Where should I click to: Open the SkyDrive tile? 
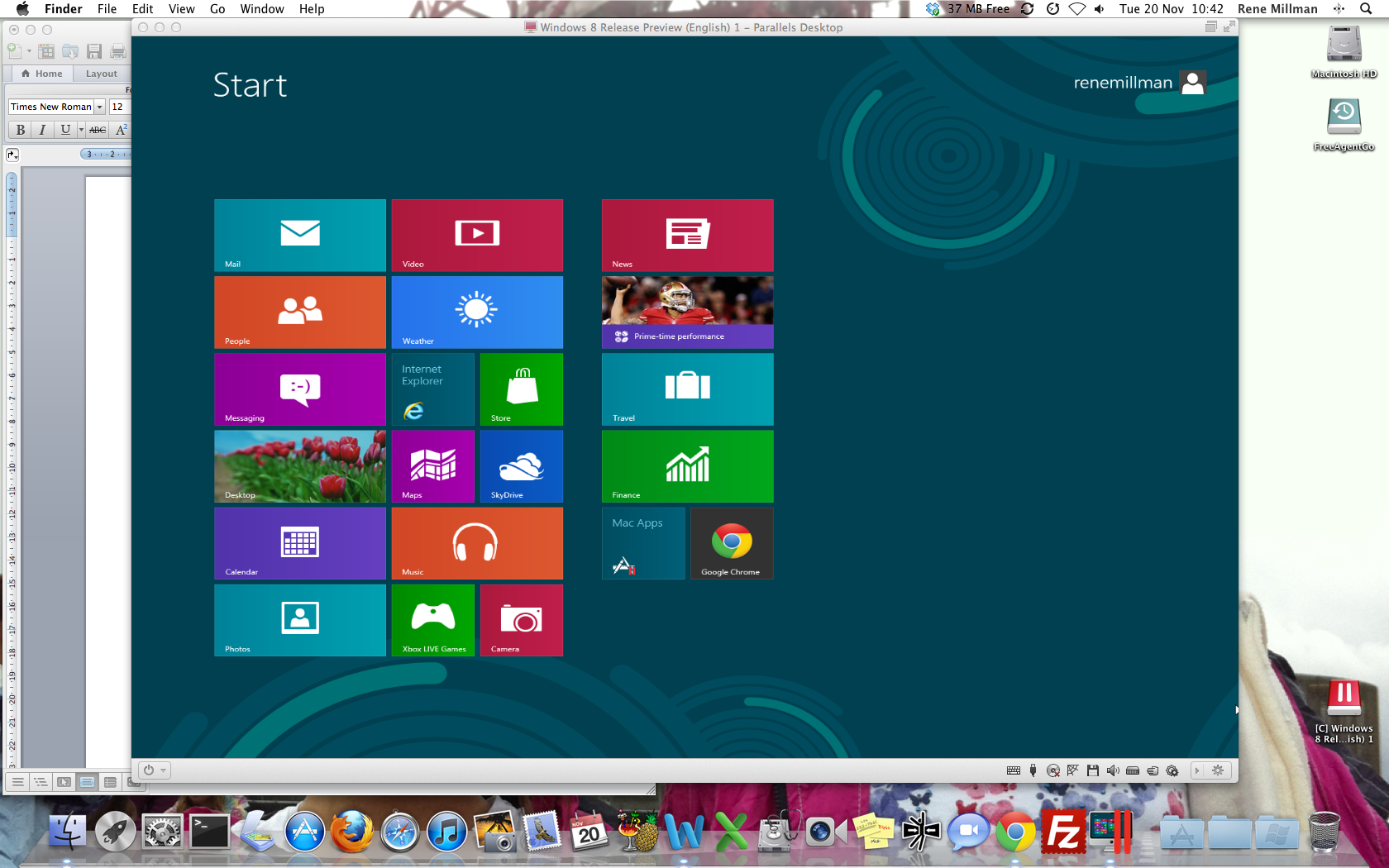click(x=522, y=466)
